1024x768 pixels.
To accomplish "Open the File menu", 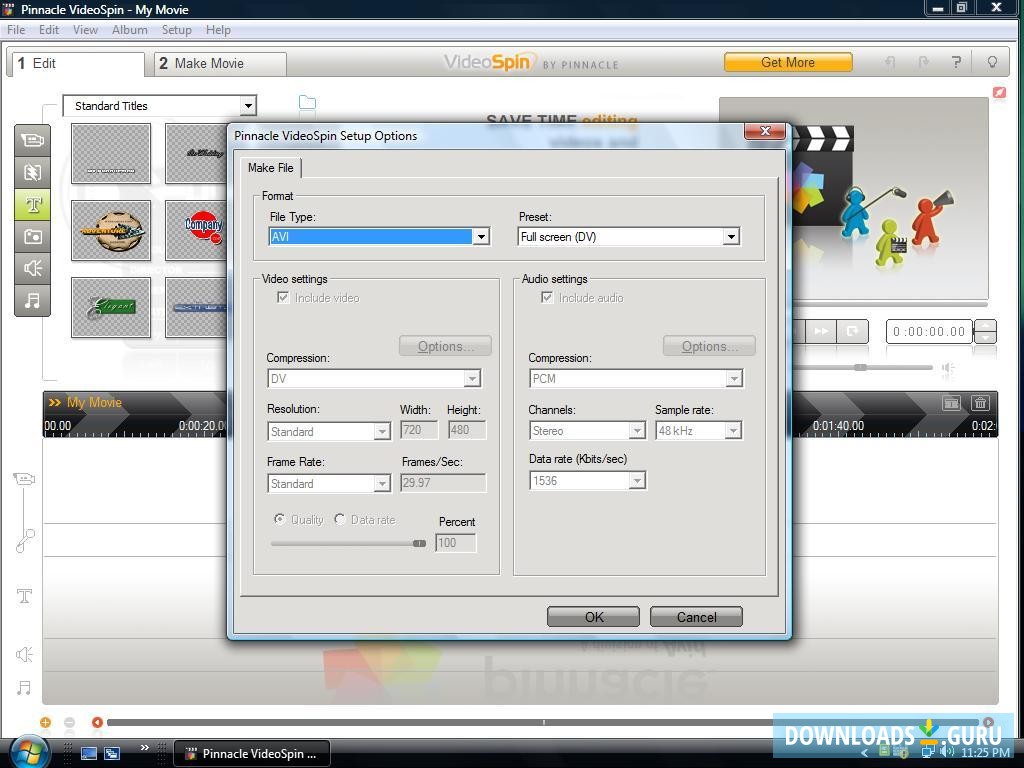I will [x=16, y=30].
